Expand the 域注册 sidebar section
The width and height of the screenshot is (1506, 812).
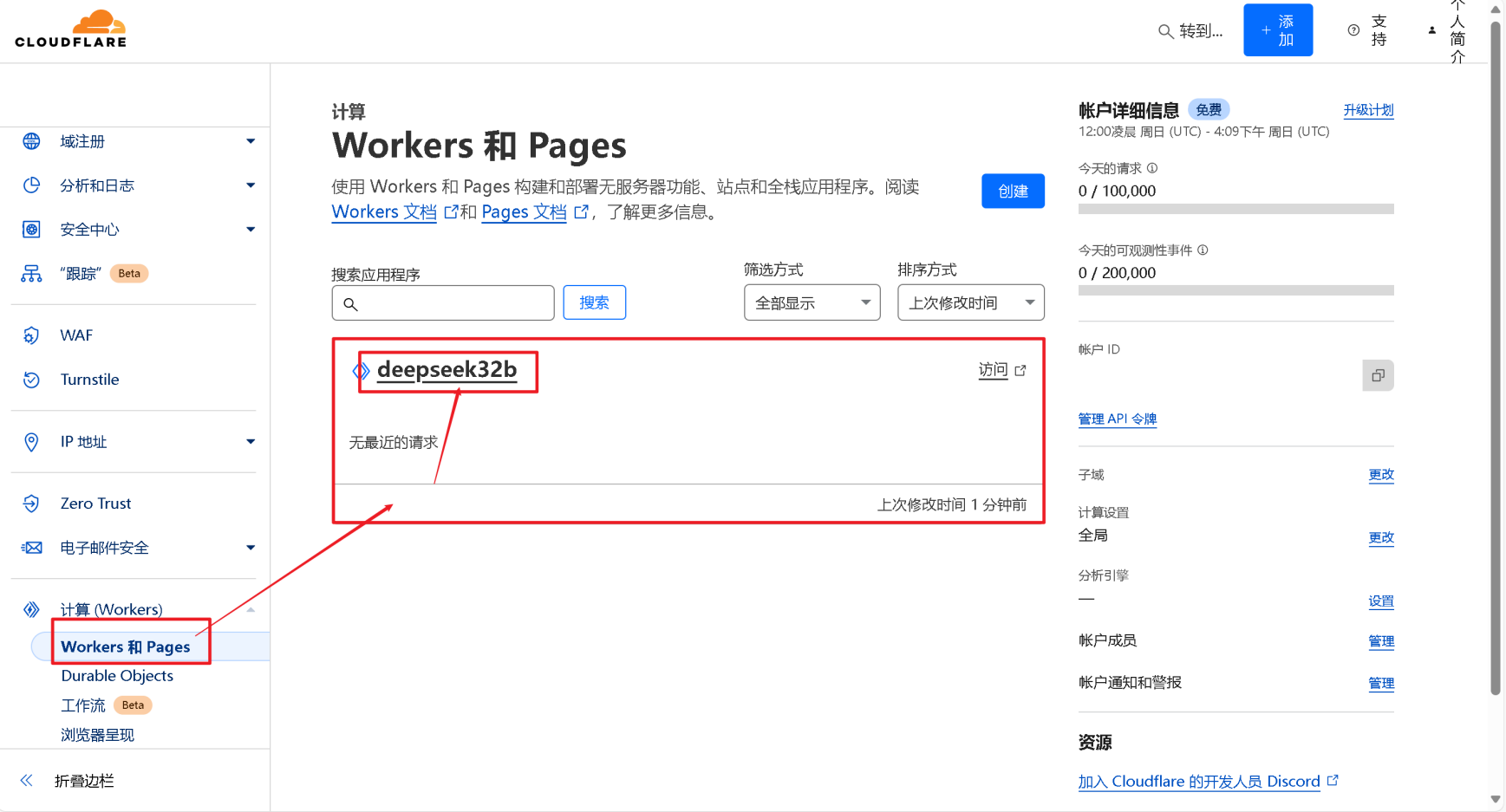[x=251, y=141]
